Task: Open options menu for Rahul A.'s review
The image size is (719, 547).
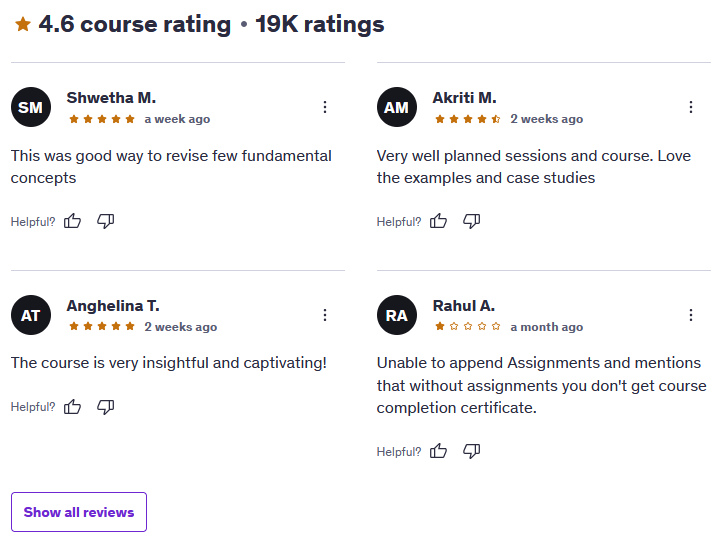Action: [691, 315]
